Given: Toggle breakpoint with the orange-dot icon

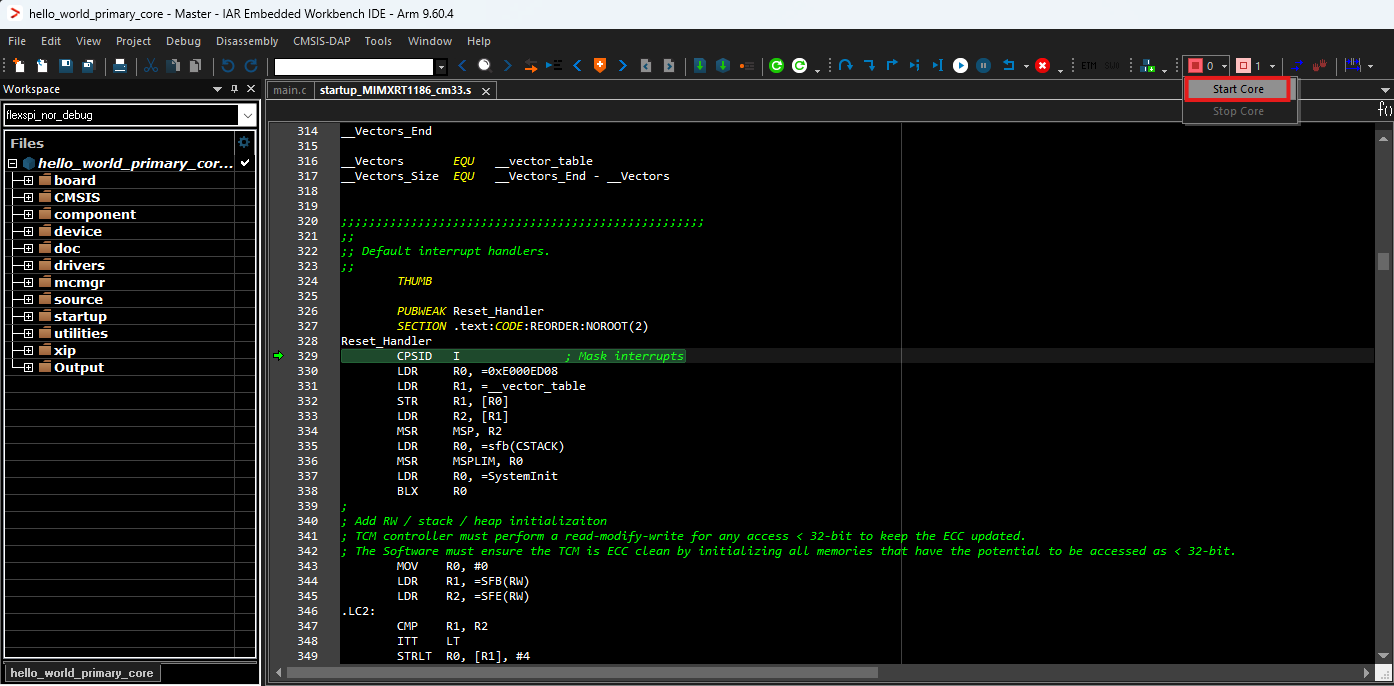Looking at the screenshot, I should coord(746,66).
